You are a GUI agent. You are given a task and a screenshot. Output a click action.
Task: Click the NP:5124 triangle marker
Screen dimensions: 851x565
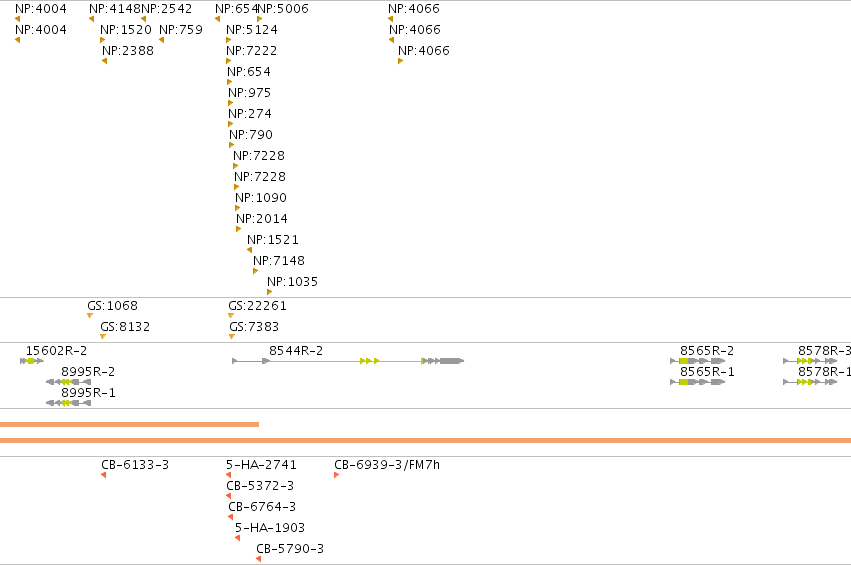[x=228, y=40]
